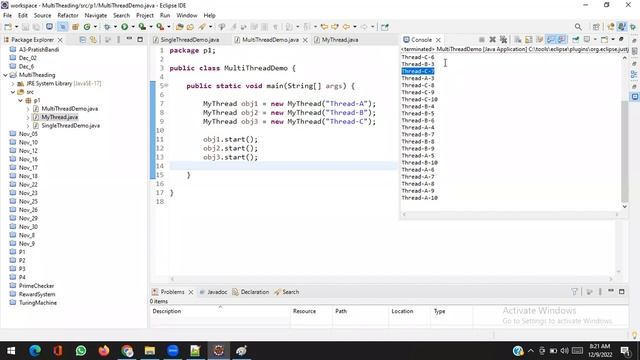Expand the JRE System Library node
Screen dimensions: 640x360
click(x=13, y=84)
